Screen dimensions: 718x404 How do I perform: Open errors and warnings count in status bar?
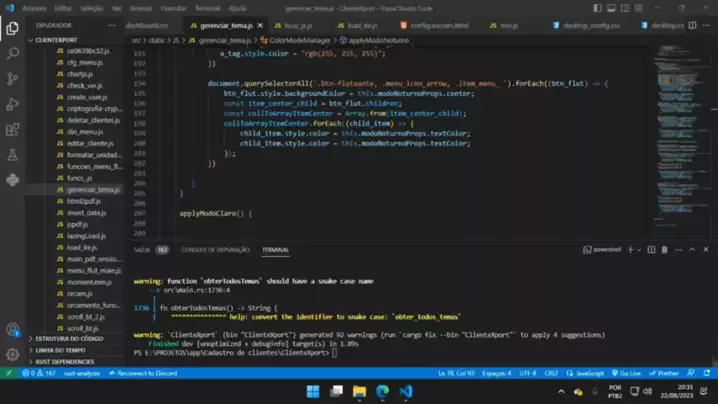pos(39,373)
